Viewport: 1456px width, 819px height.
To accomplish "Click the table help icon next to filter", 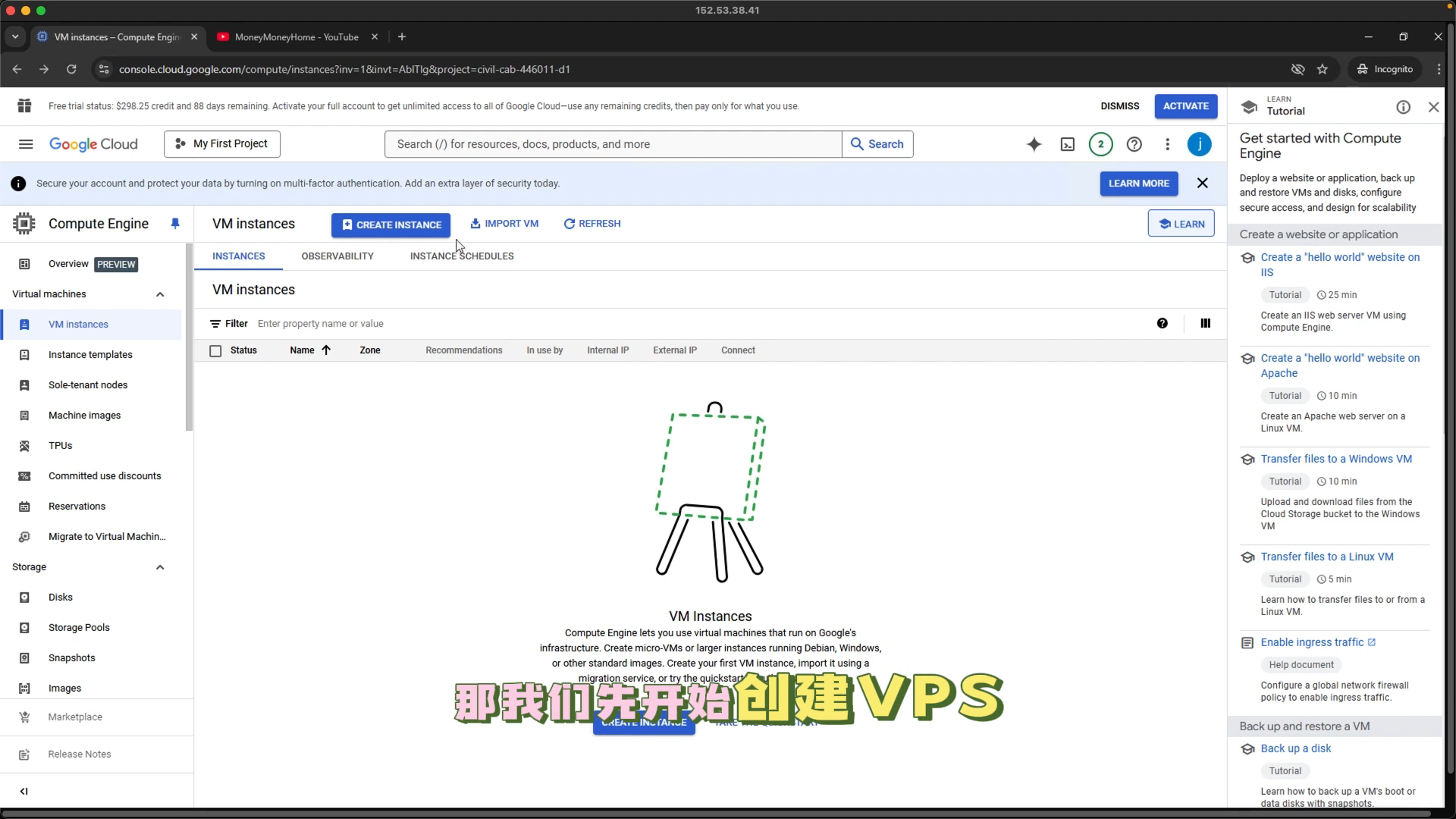I will coord(1163,324).
